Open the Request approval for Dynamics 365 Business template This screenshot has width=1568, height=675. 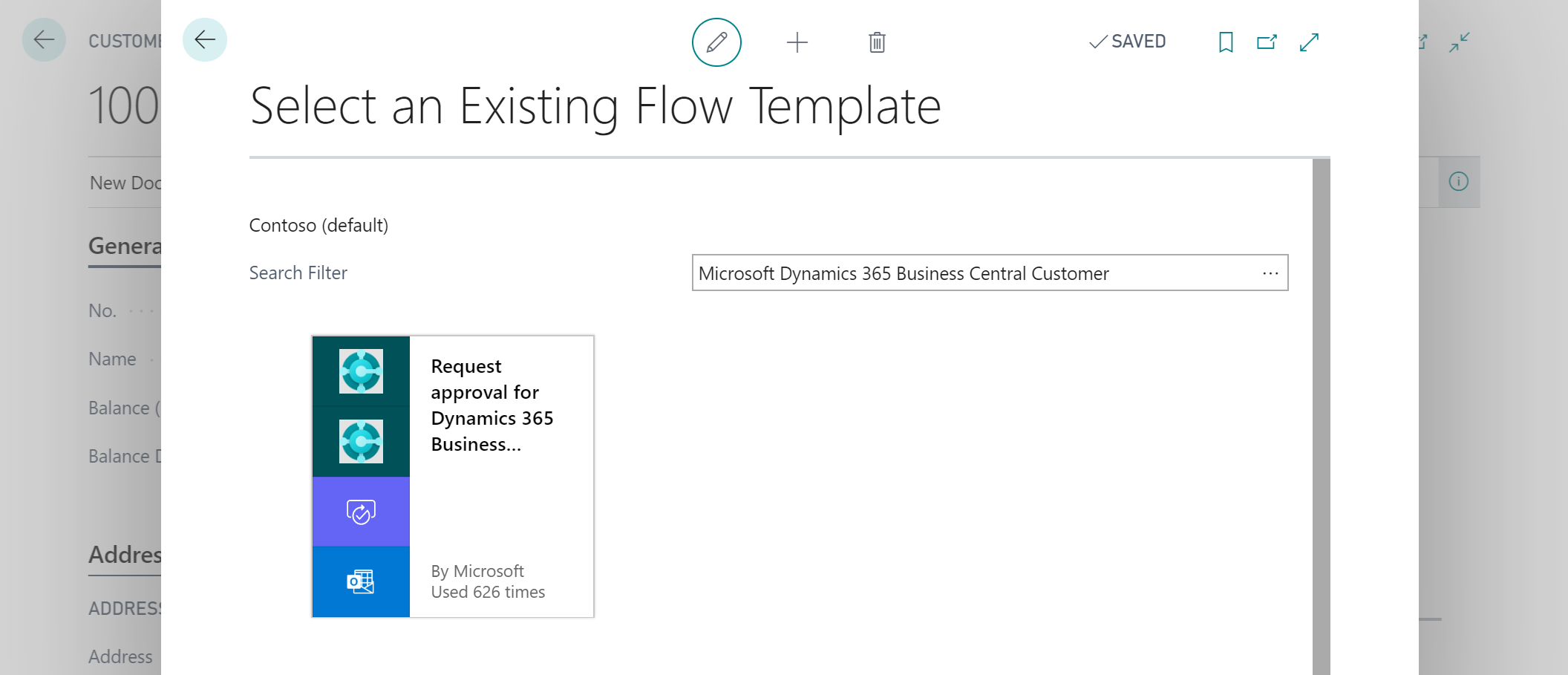[x=453, y=476]
